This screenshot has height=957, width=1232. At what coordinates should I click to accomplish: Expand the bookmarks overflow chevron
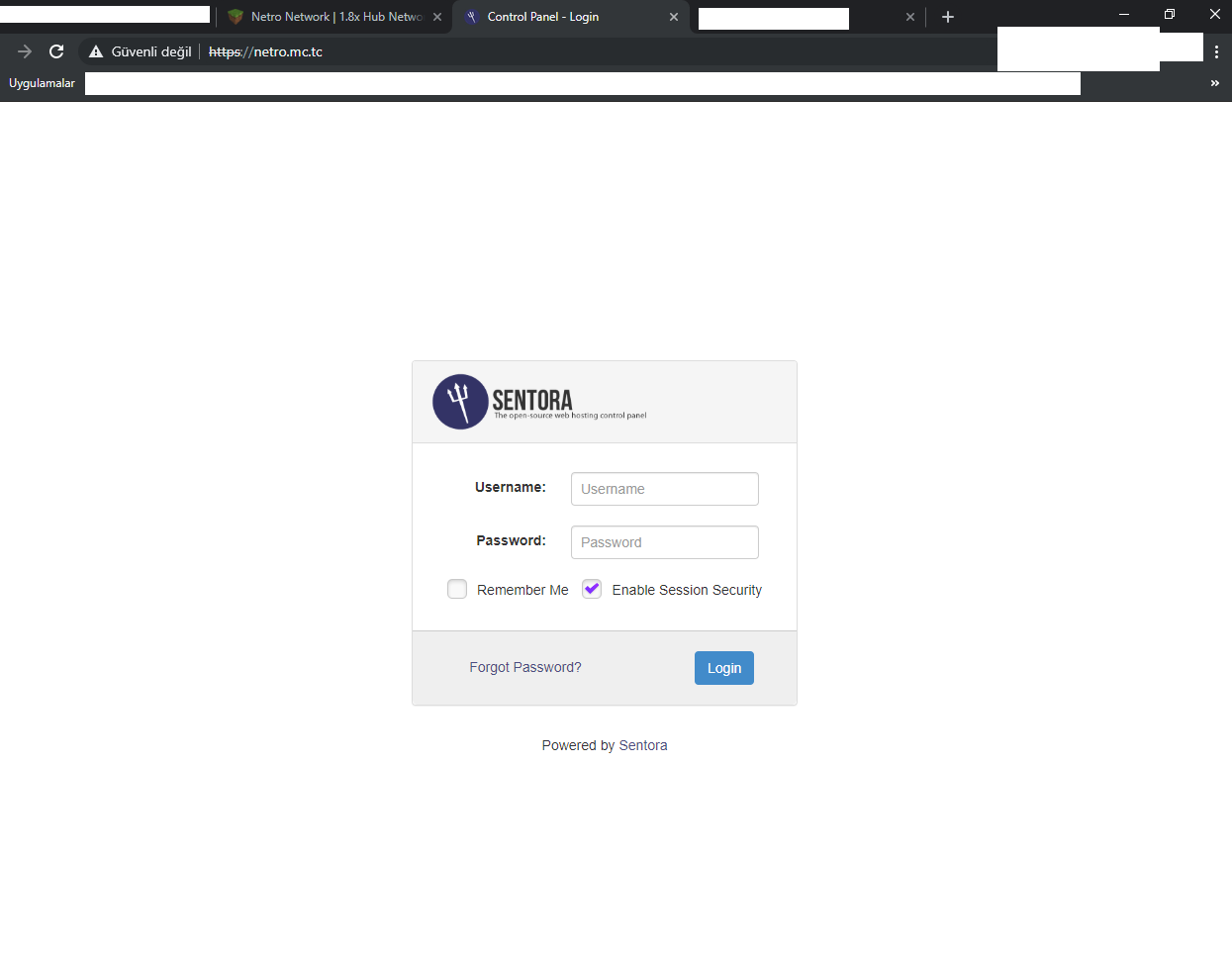(1214, 83)
